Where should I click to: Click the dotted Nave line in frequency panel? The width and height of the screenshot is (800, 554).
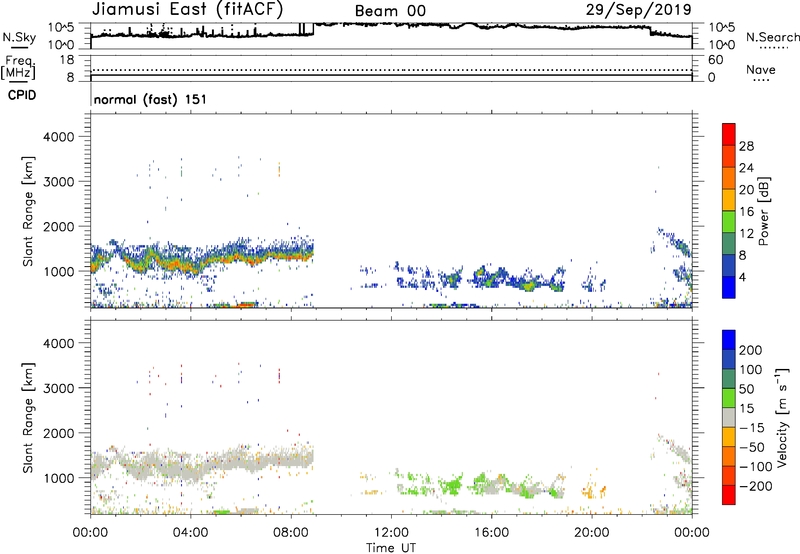coord(391,70)
